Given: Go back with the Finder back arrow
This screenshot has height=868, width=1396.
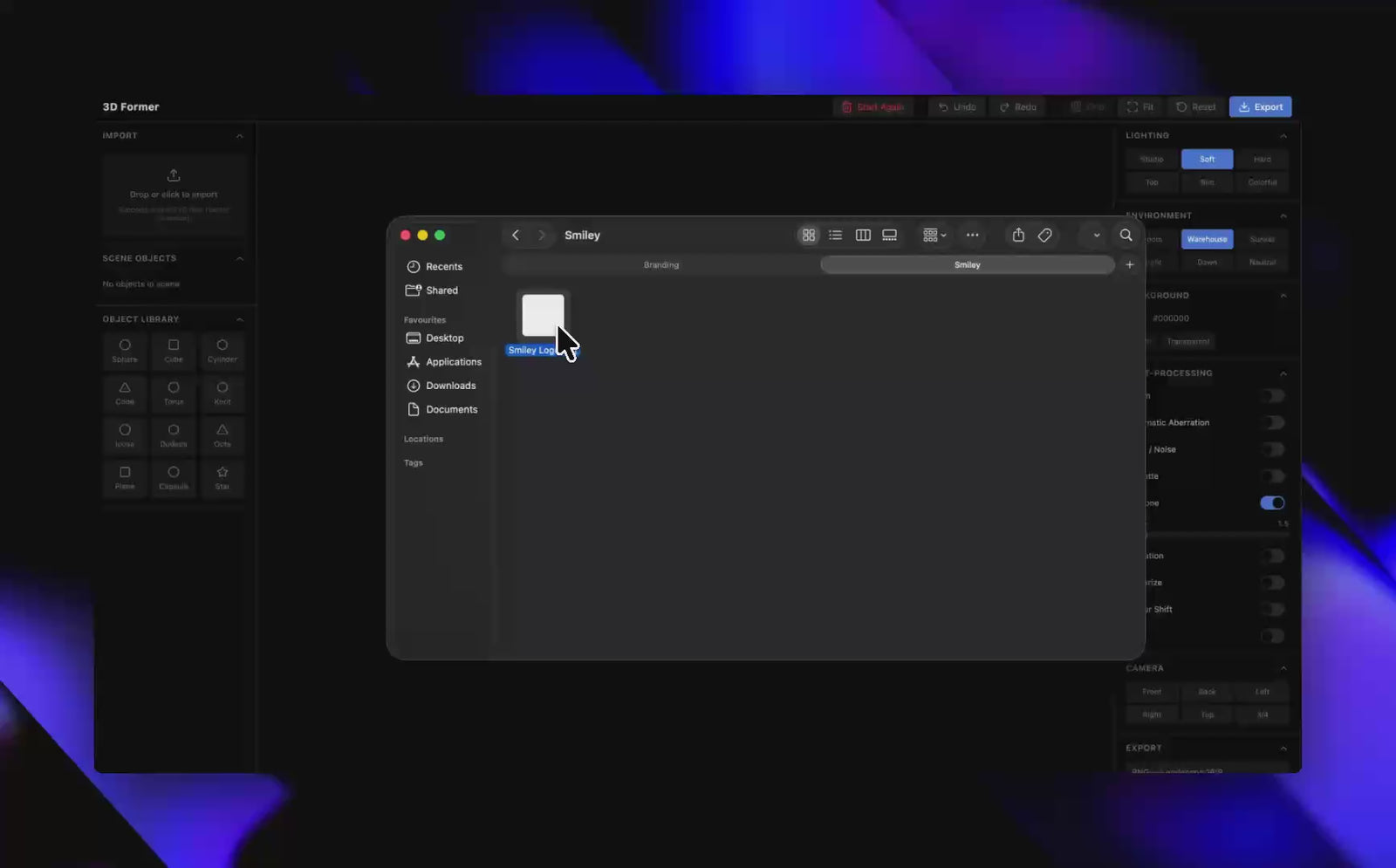Looking at the screenshot, I should click(x=516, y=236).
